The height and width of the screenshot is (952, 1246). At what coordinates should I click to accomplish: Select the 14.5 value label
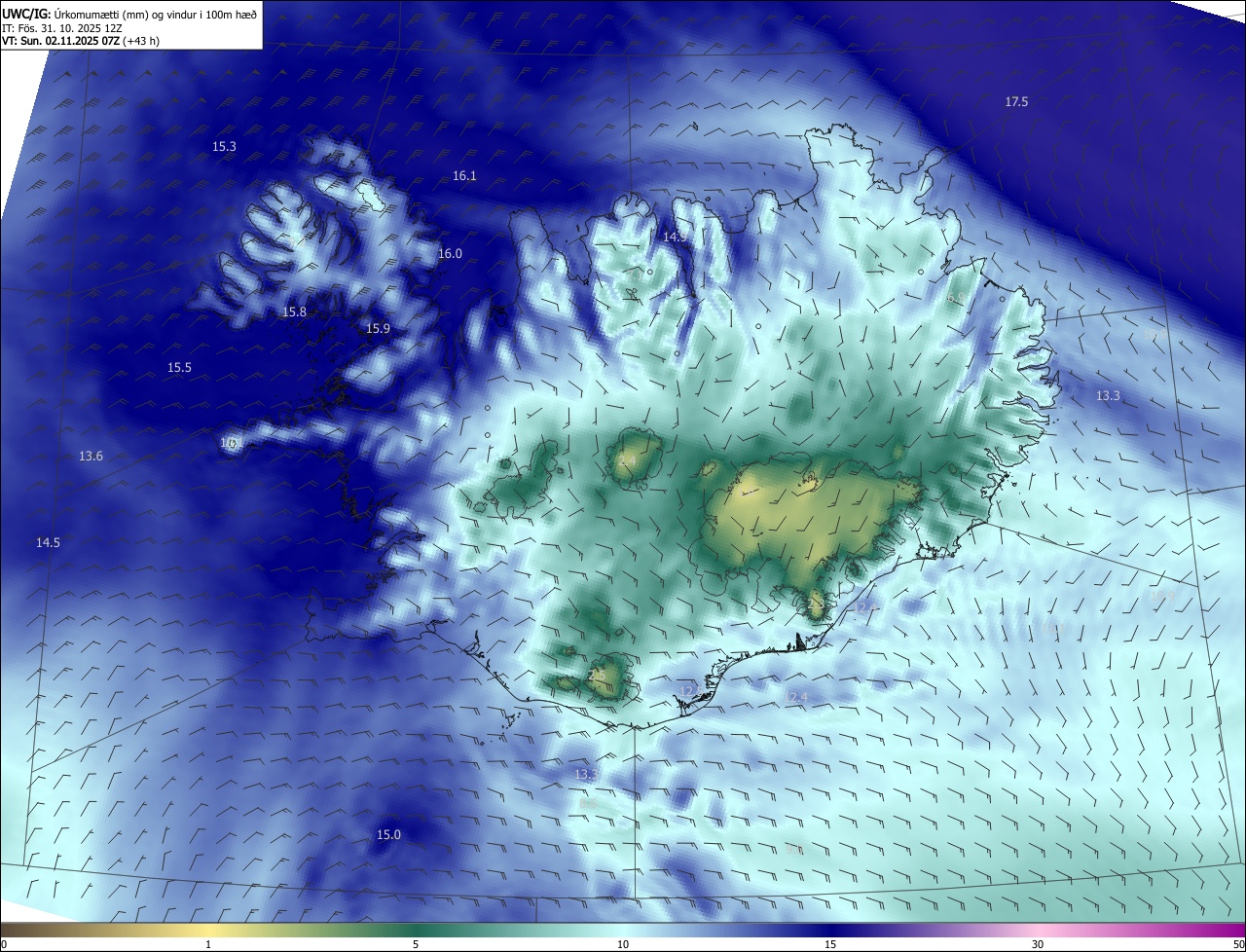[48, 543]
